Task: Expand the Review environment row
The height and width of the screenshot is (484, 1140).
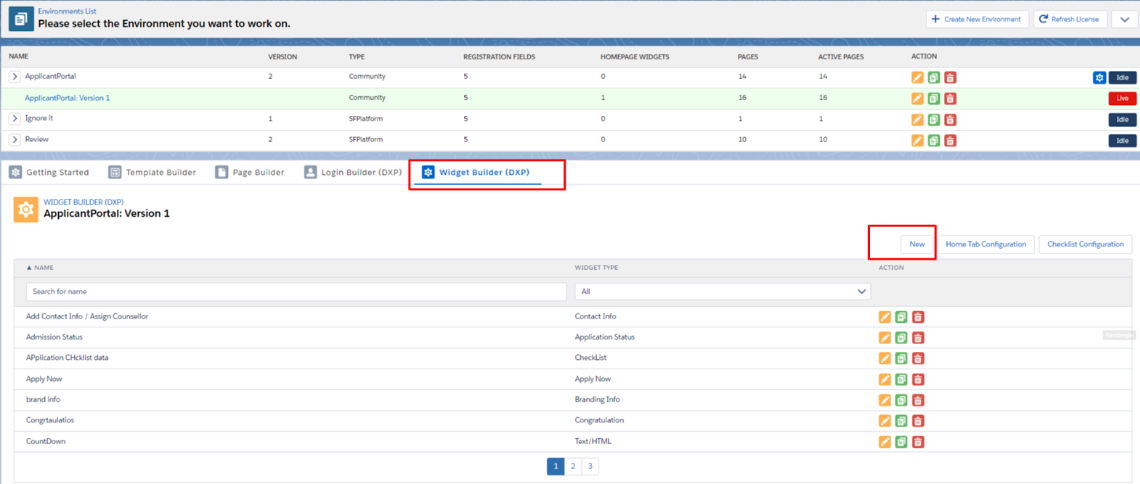Action: coord(15,140)
